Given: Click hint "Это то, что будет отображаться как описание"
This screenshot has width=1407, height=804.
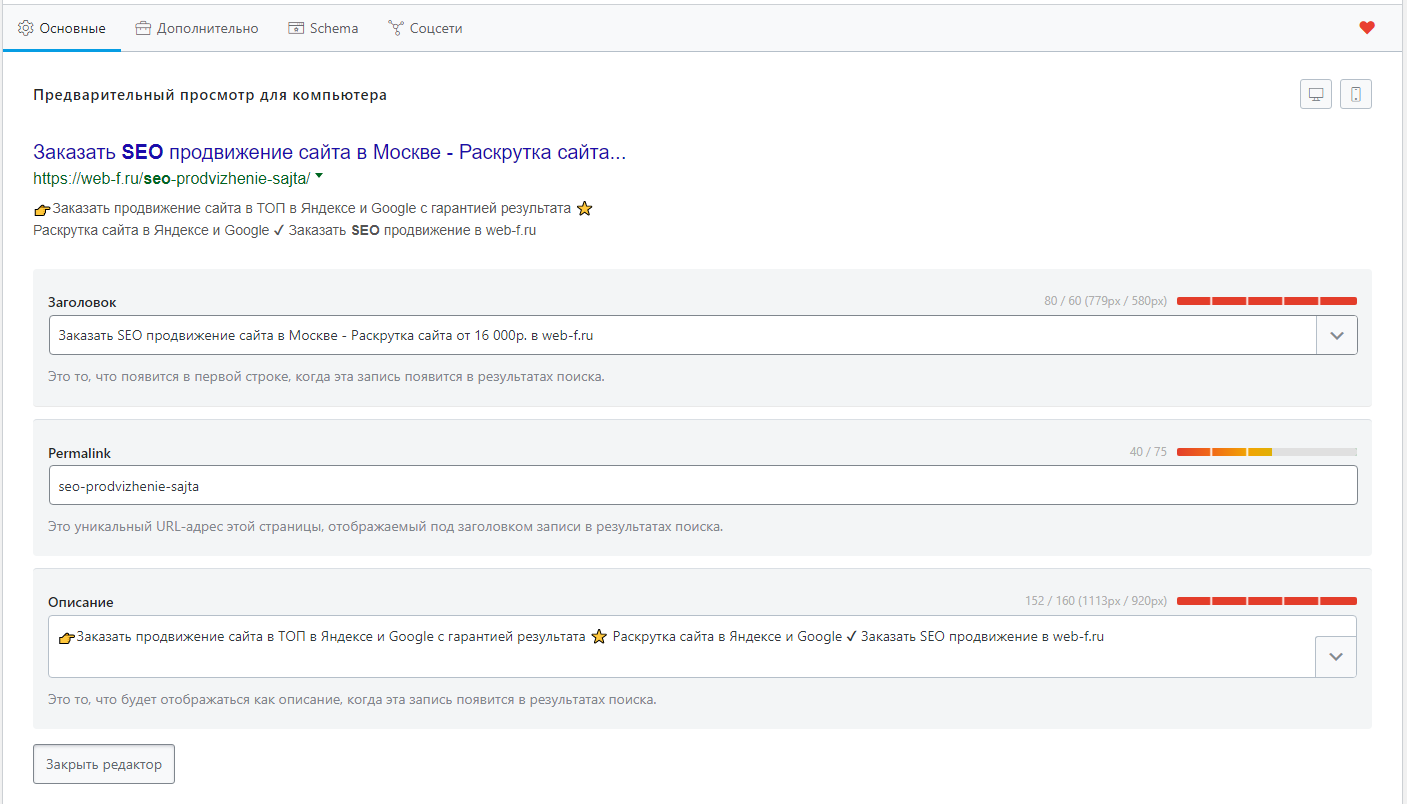Looking at the screenshot, I should [x=353, y=699].
